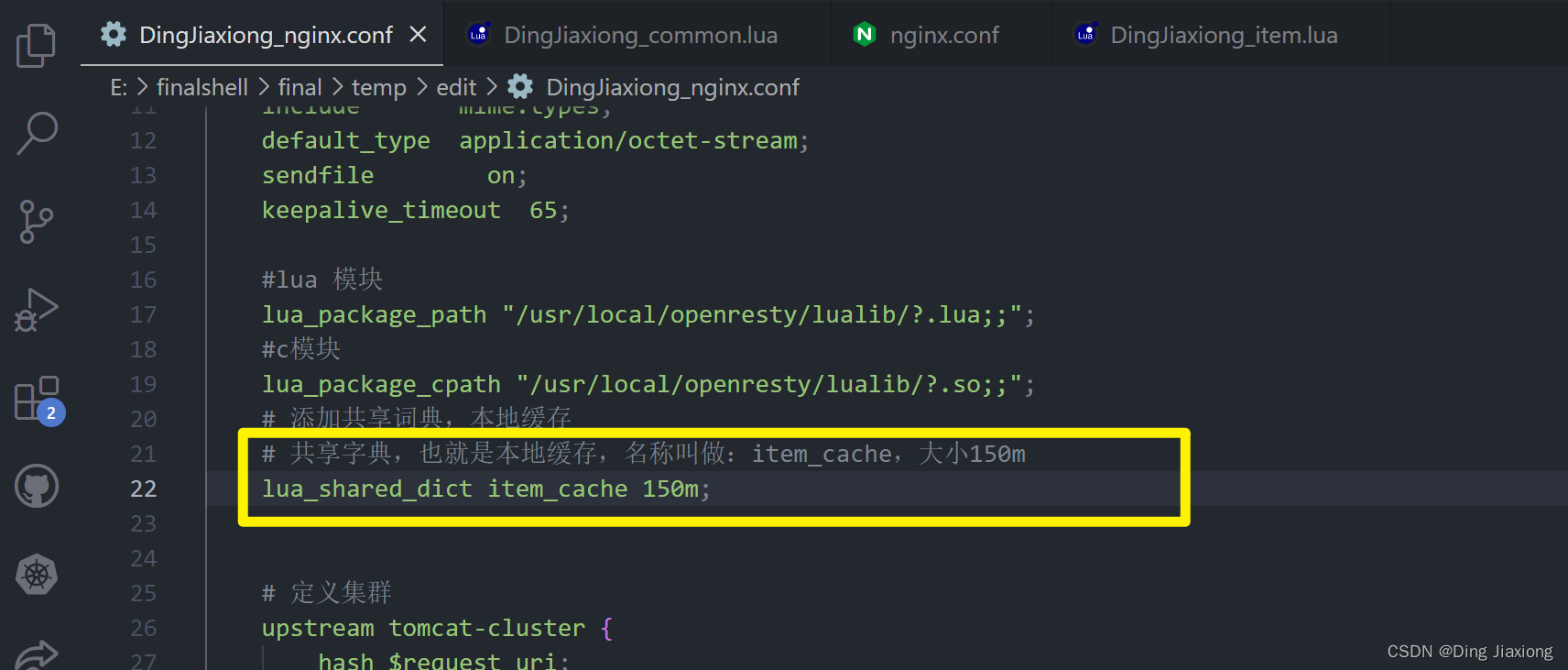The height and width of the screenshot is (670, 1568).
Task: Click line number 17 in the gutter
Action: pyautogui.click(x=143, y=314)
